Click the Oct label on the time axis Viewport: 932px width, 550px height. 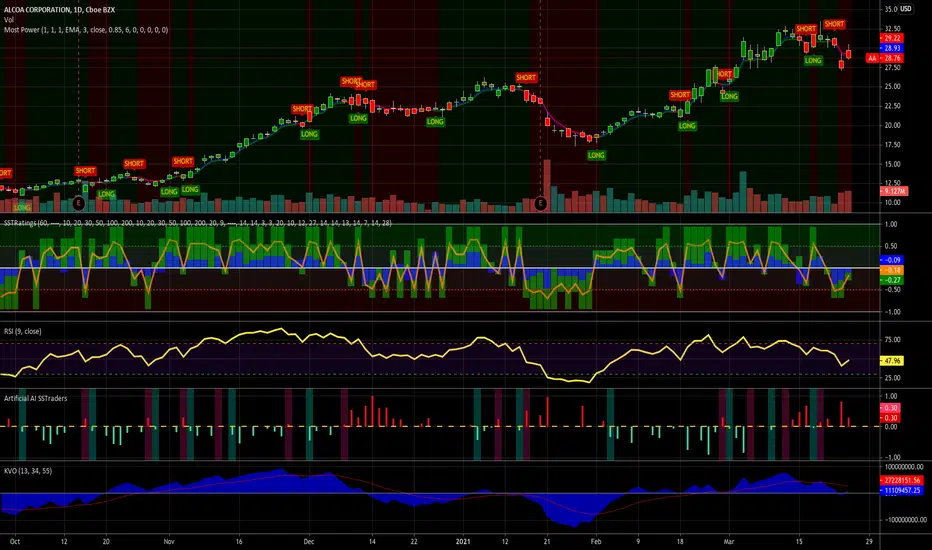[x=15, y=542]
